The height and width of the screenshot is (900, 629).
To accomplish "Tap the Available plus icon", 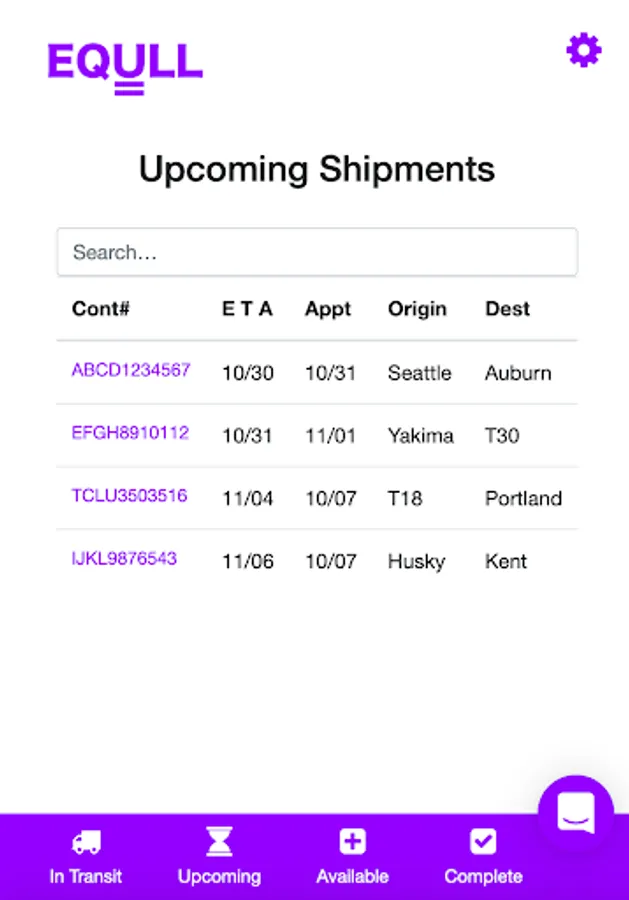I will point(352,842).
